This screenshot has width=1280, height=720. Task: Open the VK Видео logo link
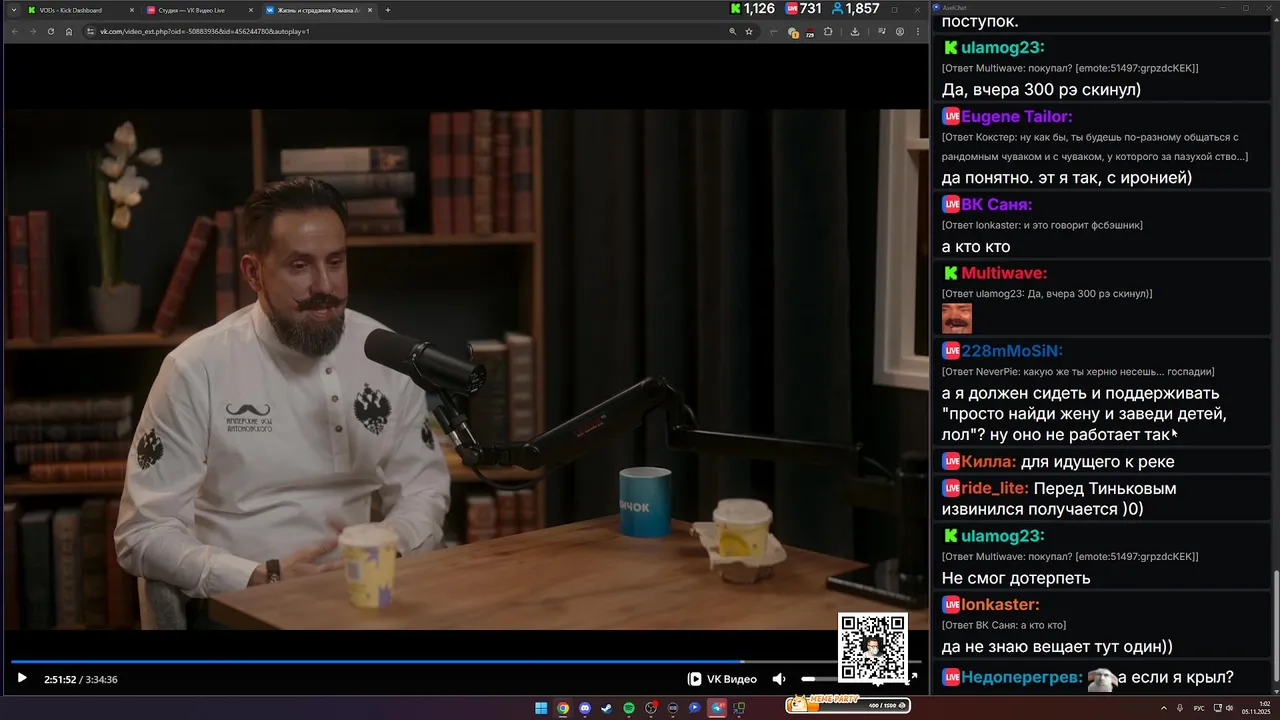(722, 679)
